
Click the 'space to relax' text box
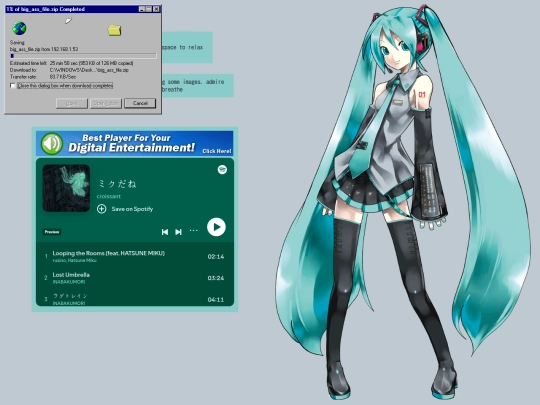[x=187, y=48]
